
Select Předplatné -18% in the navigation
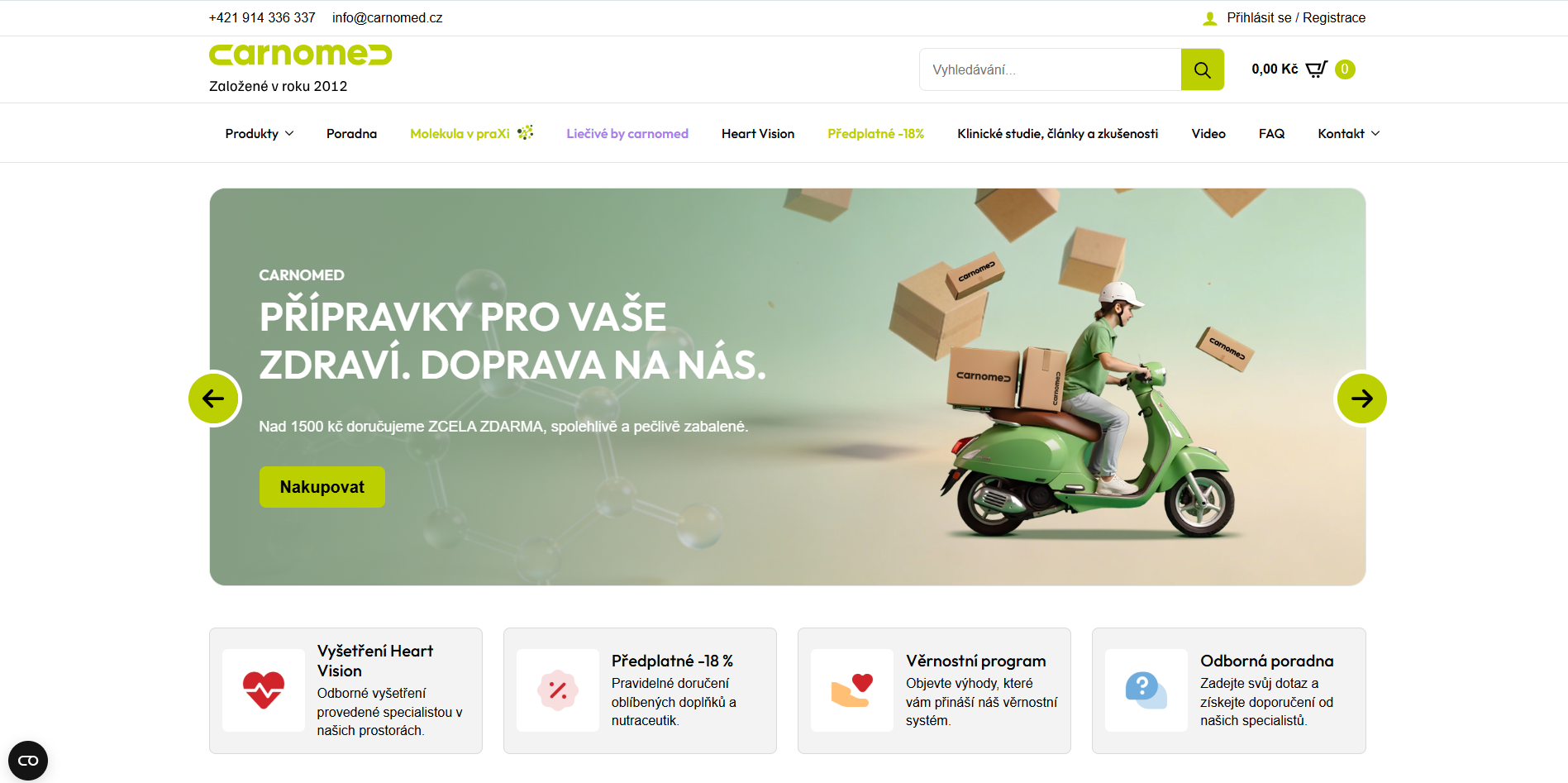[876, 134]
